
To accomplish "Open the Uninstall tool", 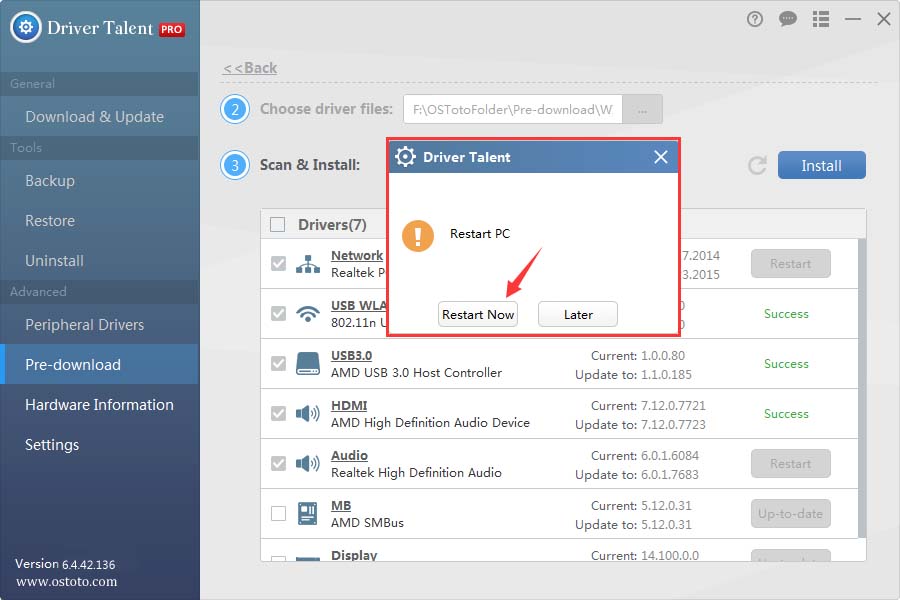I will click(100, 261).
